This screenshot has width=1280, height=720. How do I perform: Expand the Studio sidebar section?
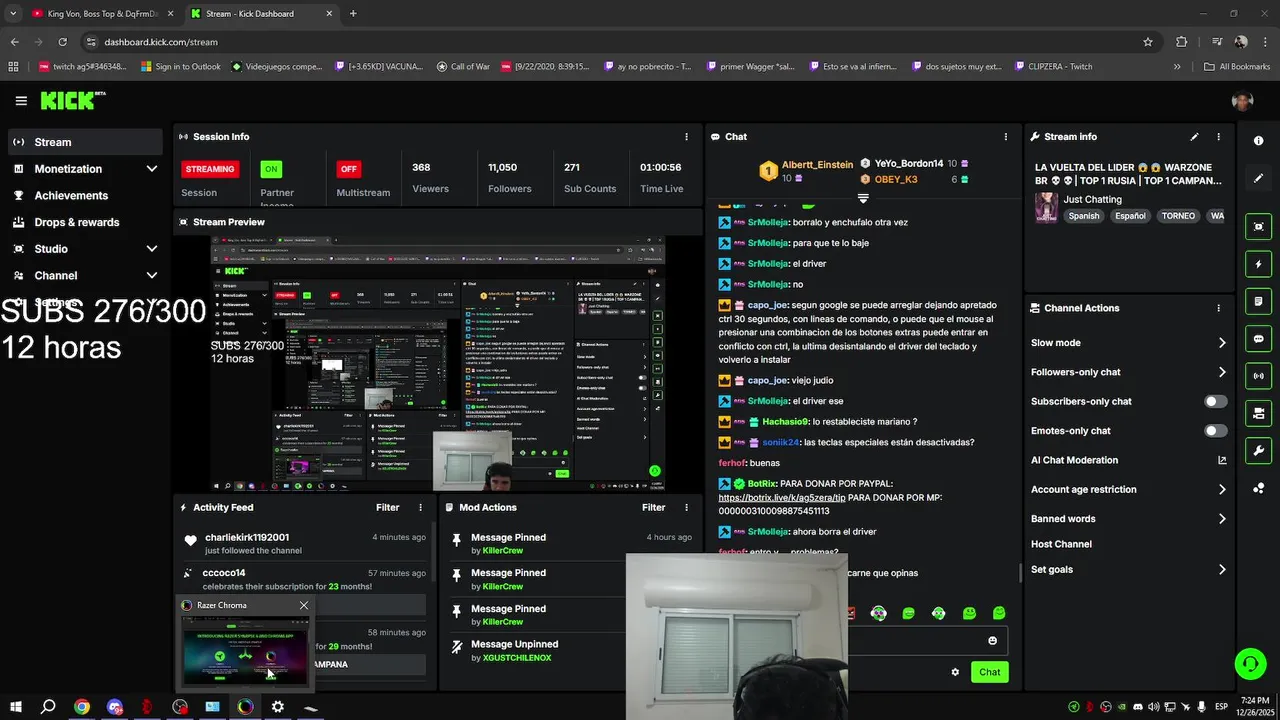151,249
